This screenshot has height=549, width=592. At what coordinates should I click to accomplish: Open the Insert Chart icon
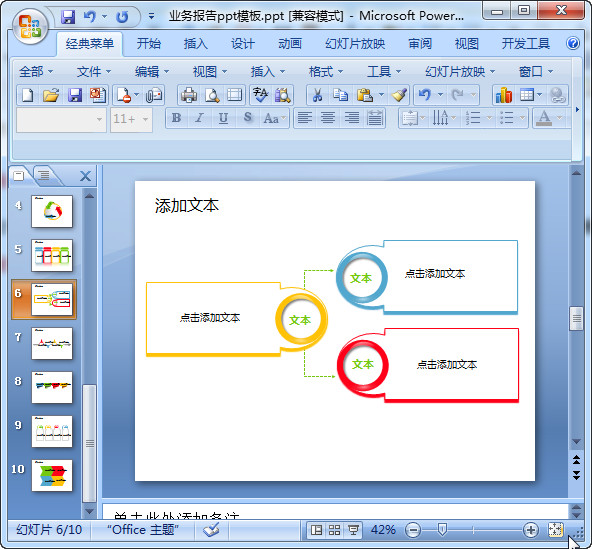click(504, 95)
